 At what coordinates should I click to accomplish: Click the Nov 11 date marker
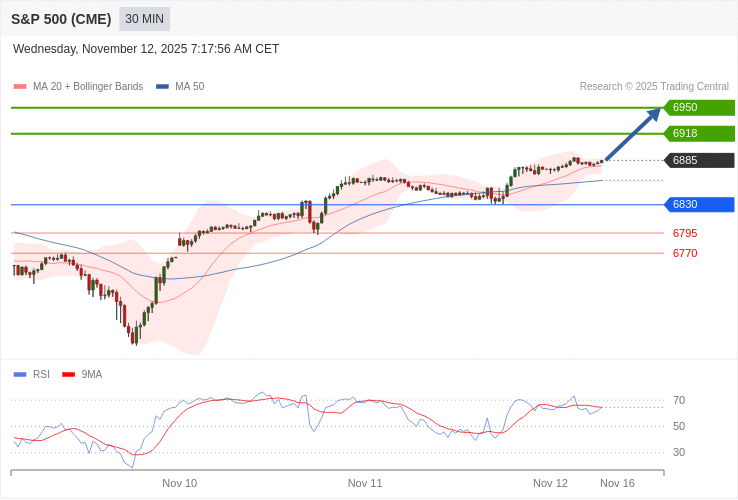tap(365, 483)
